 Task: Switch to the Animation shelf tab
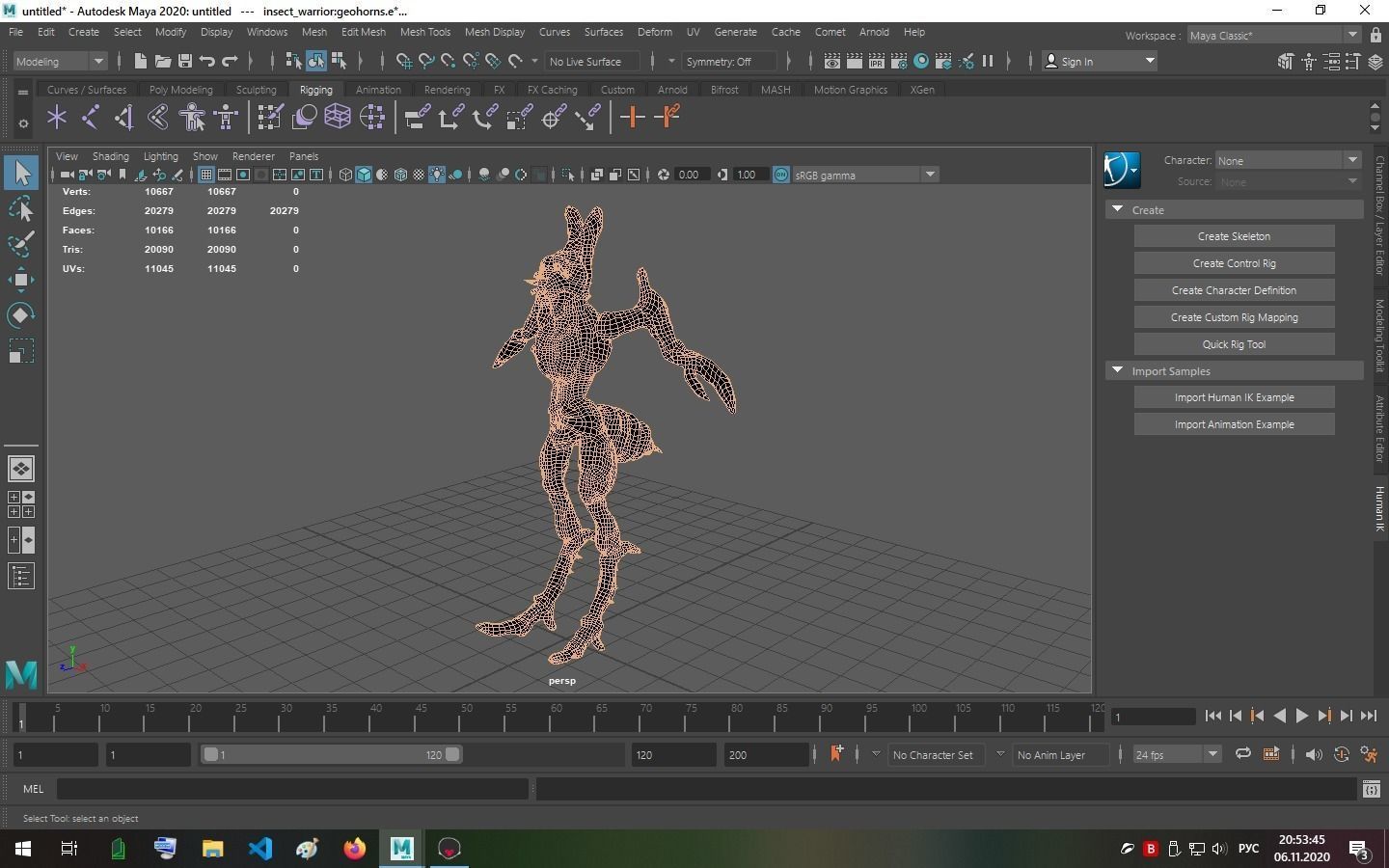click(378, 90)
